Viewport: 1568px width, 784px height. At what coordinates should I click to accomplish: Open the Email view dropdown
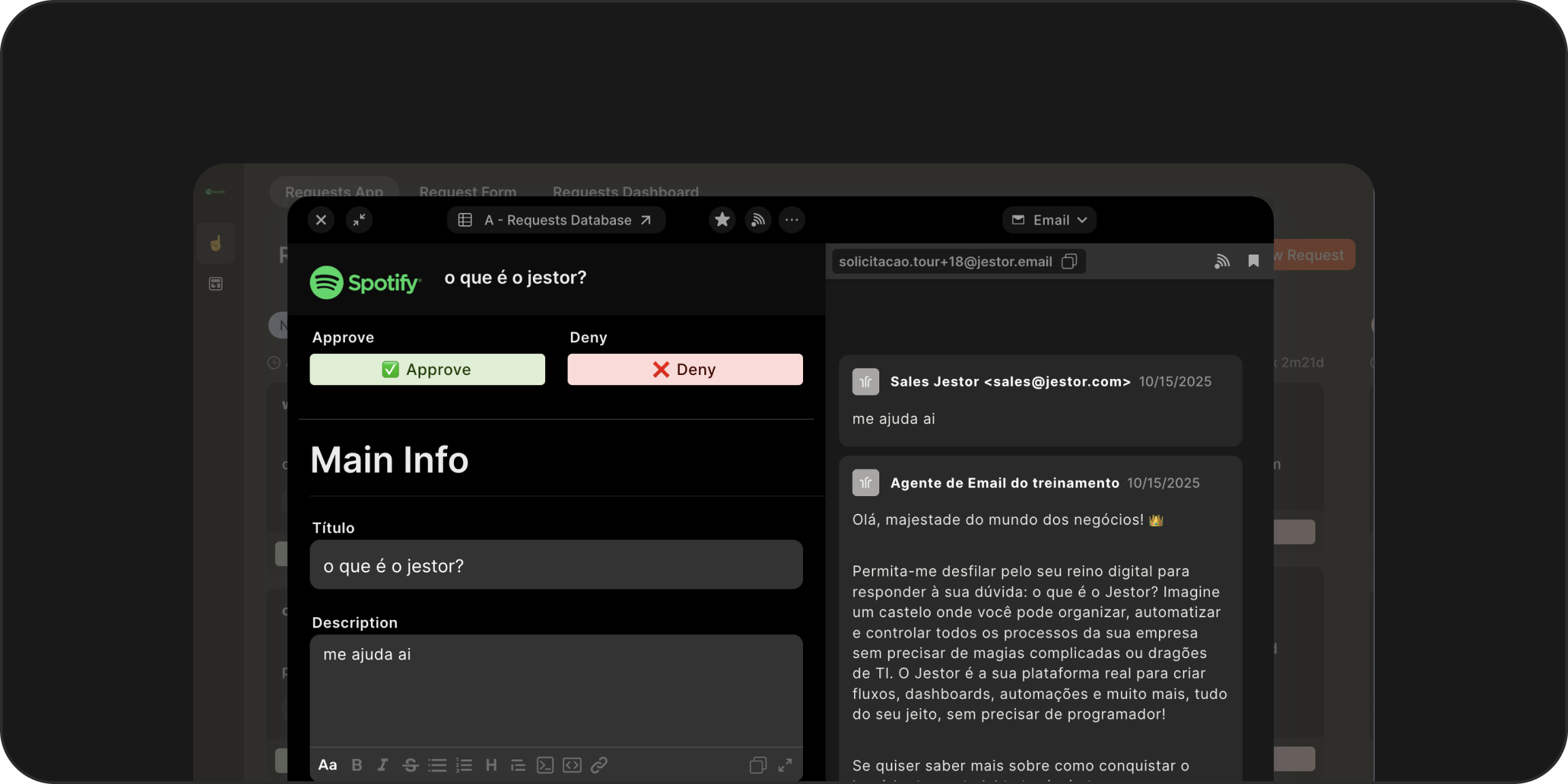tap(1049, 219)
